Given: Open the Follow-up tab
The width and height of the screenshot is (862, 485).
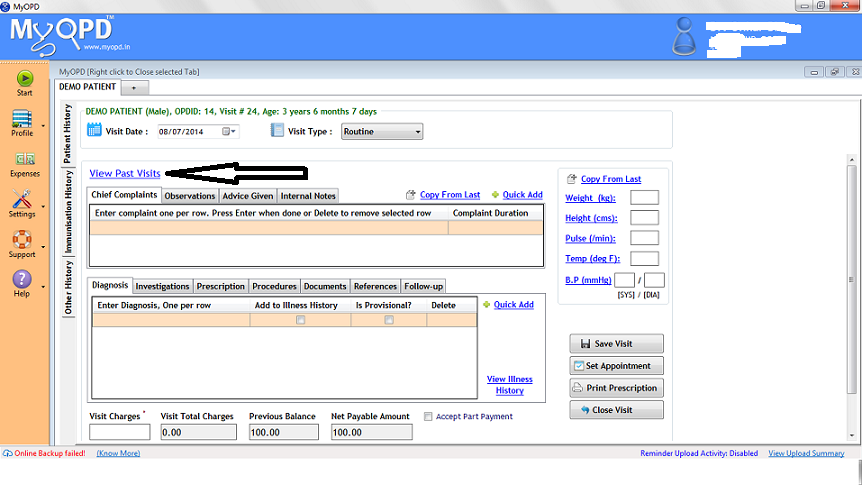Looking at the screenshot, I should [423, 286].
